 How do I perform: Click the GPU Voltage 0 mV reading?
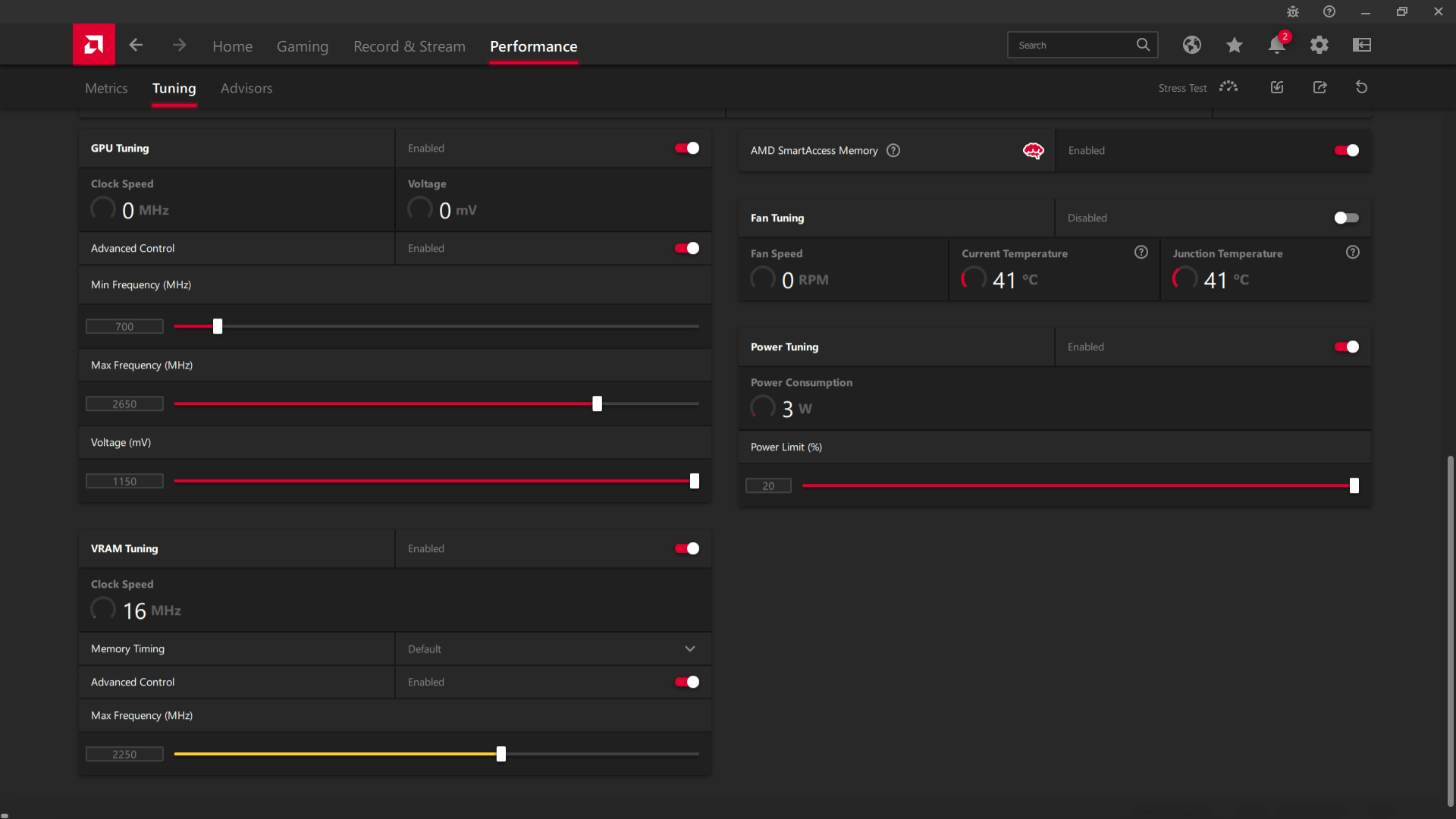(458, 210)
